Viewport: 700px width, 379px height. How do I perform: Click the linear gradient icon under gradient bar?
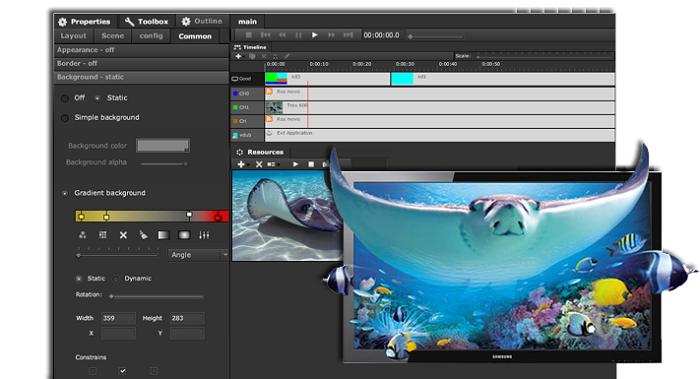163,235
